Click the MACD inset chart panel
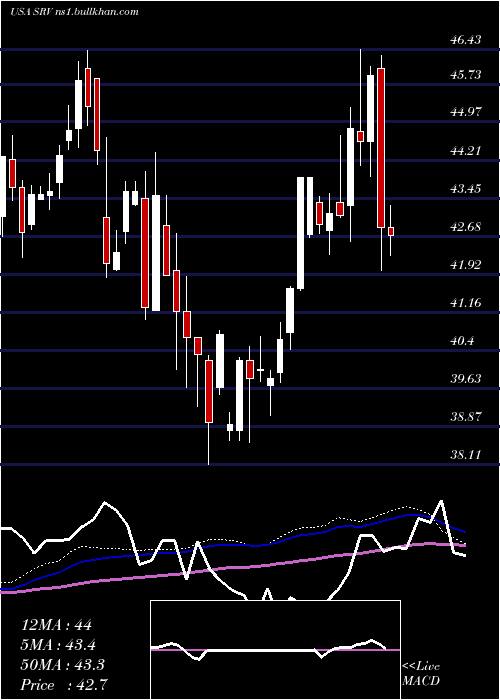Image resolution: width=500 pixels, height=700 pixels. (x=275, y=650)
